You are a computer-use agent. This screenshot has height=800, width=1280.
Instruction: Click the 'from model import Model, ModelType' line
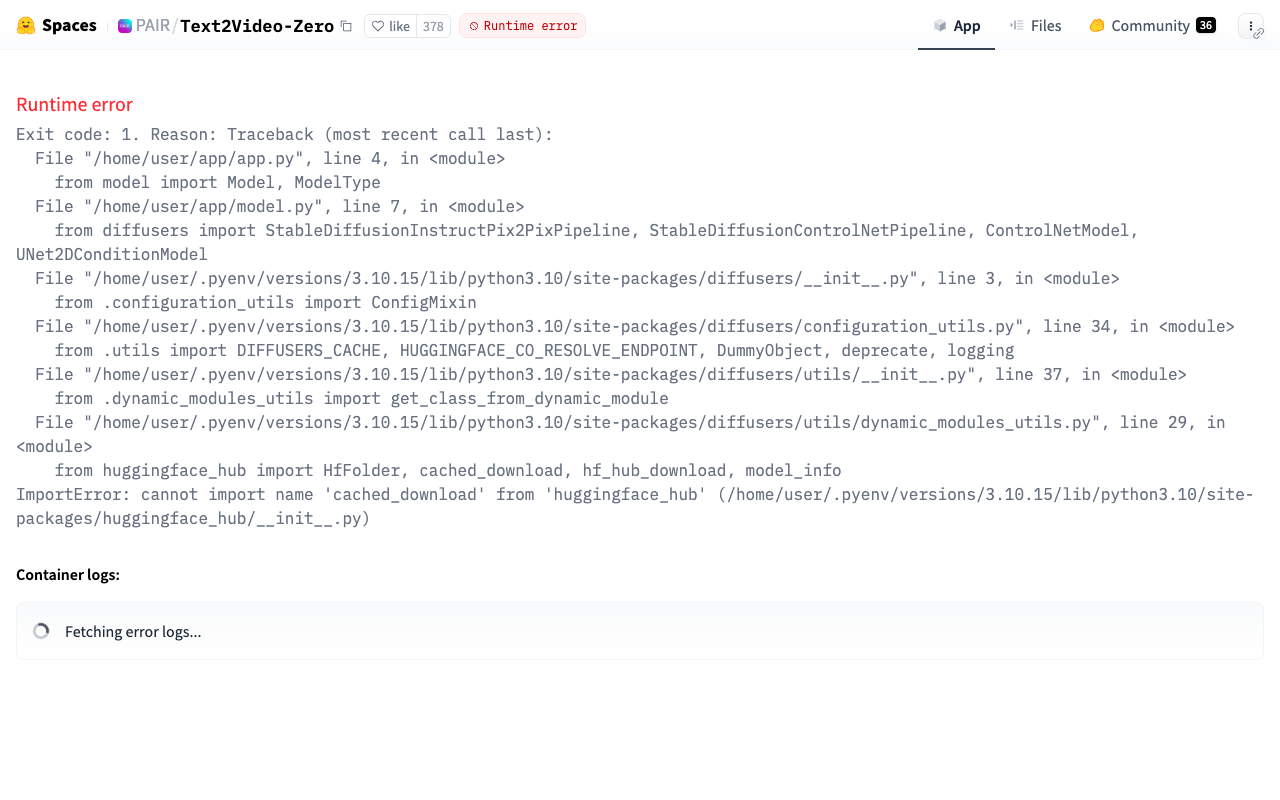tap(217, 183)
